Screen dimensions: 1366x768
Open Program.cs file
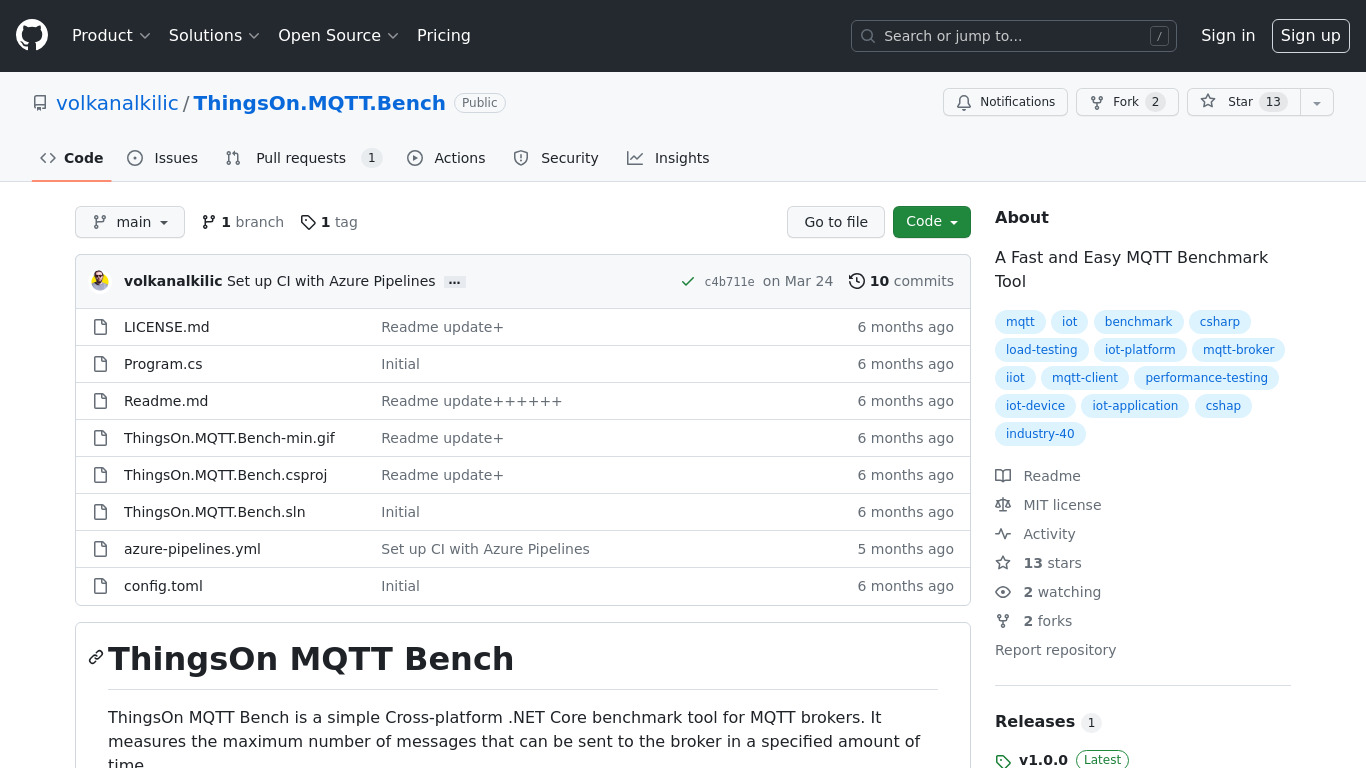click(163, 364)
